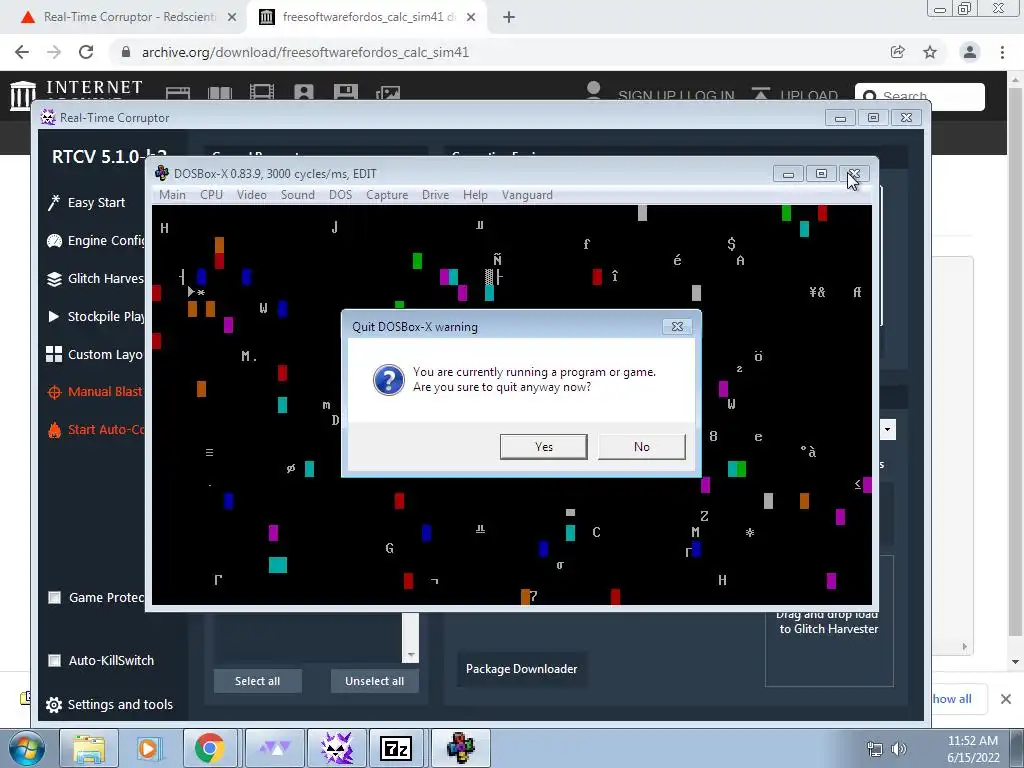The height and width of the screenshot is (768, 1024).
Task: Open Windows Media Player from taskbar
Action: click(x=149, y=748)
